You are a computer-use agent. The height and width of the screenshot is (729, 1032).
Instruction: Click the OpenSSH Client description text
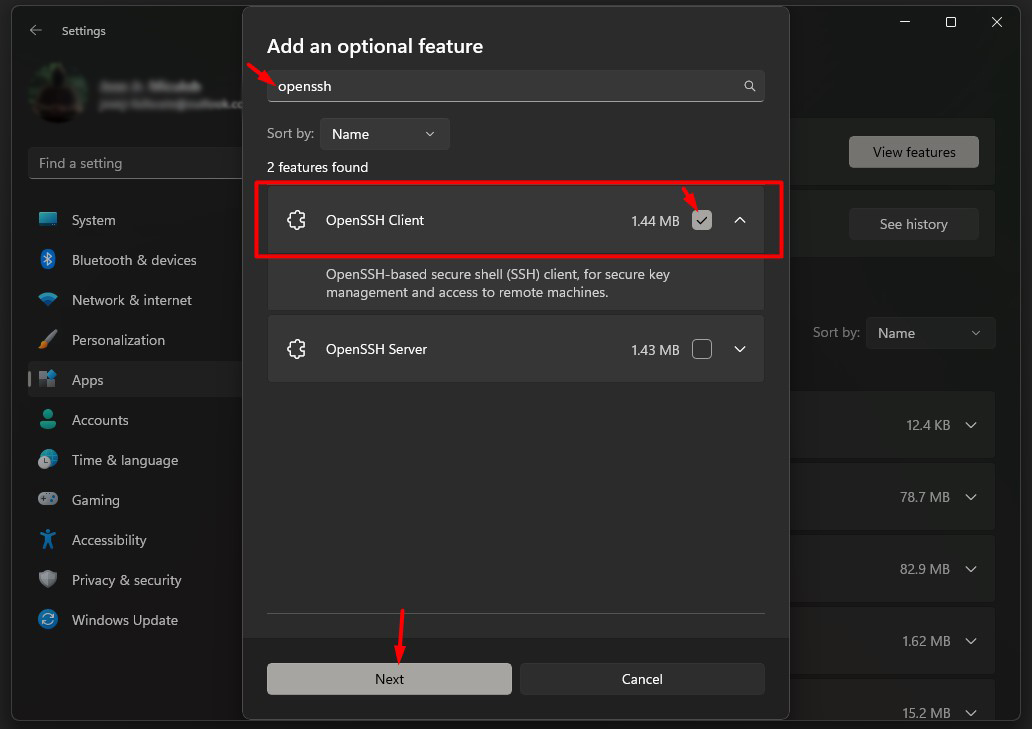coord(498,283)
